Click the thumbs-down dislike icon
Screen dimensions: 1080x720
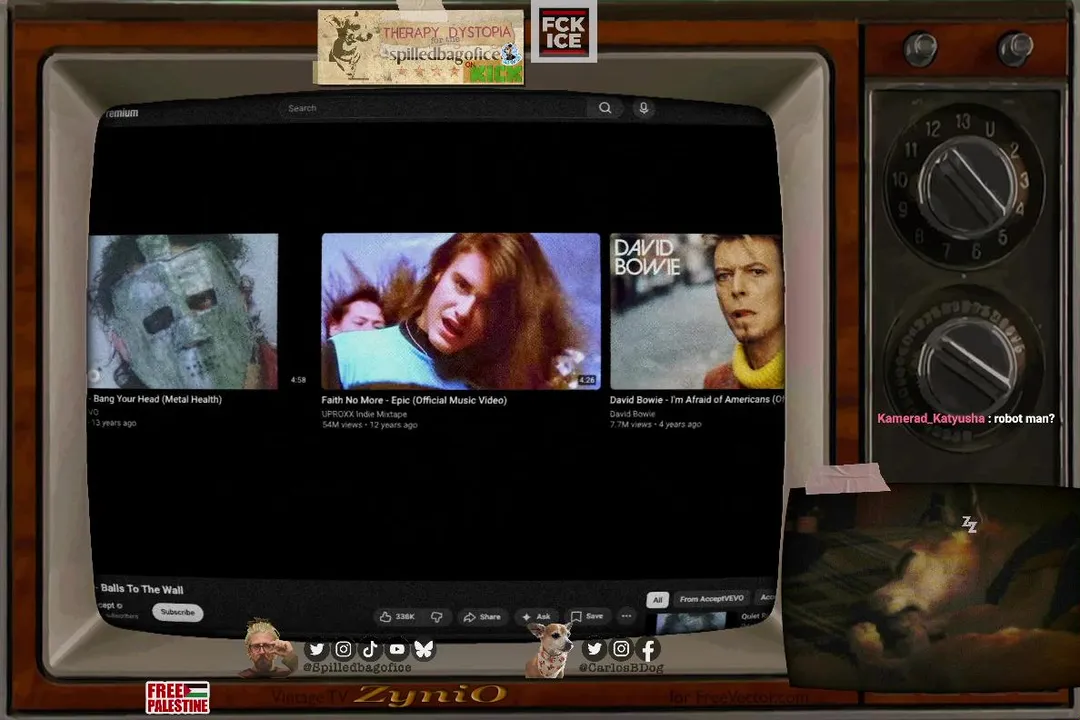click(437, 617)
